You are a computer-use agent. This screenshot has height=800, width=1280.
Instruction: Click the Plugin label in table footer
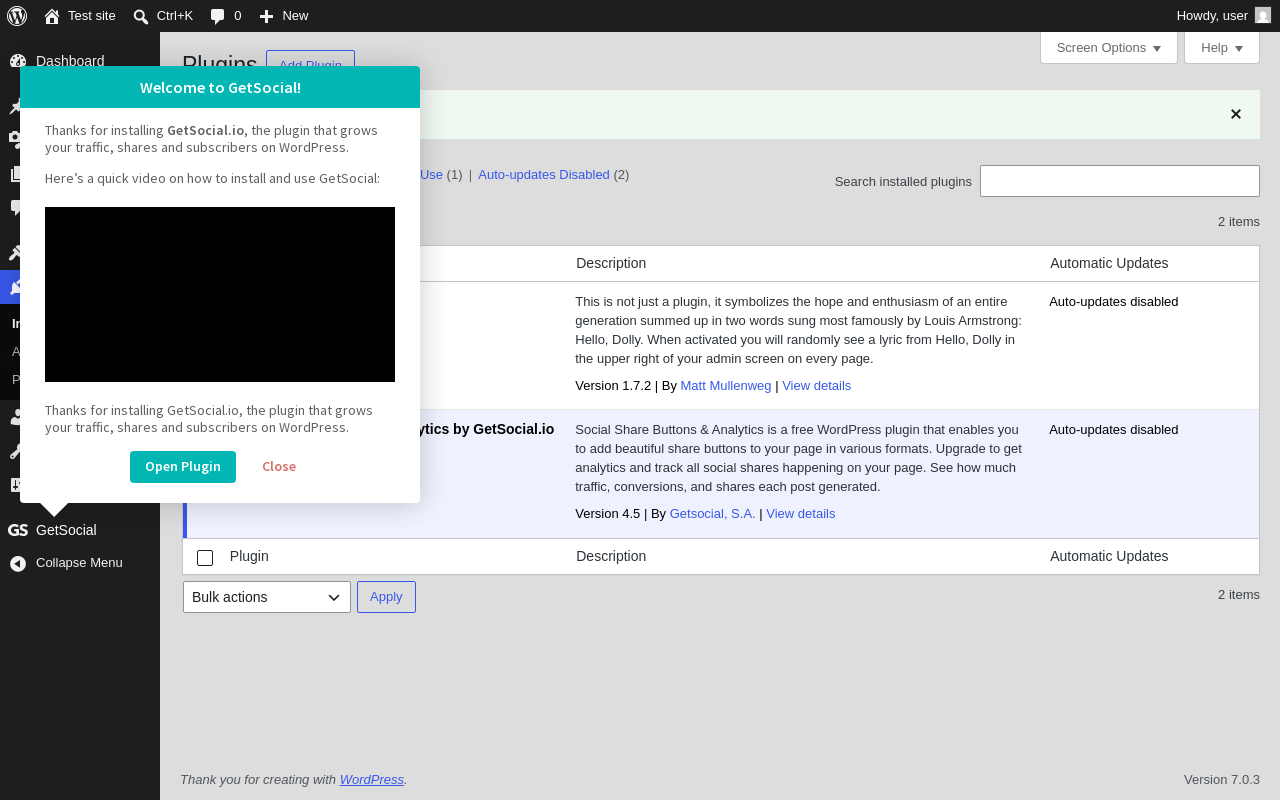click(x=249, y=556)
